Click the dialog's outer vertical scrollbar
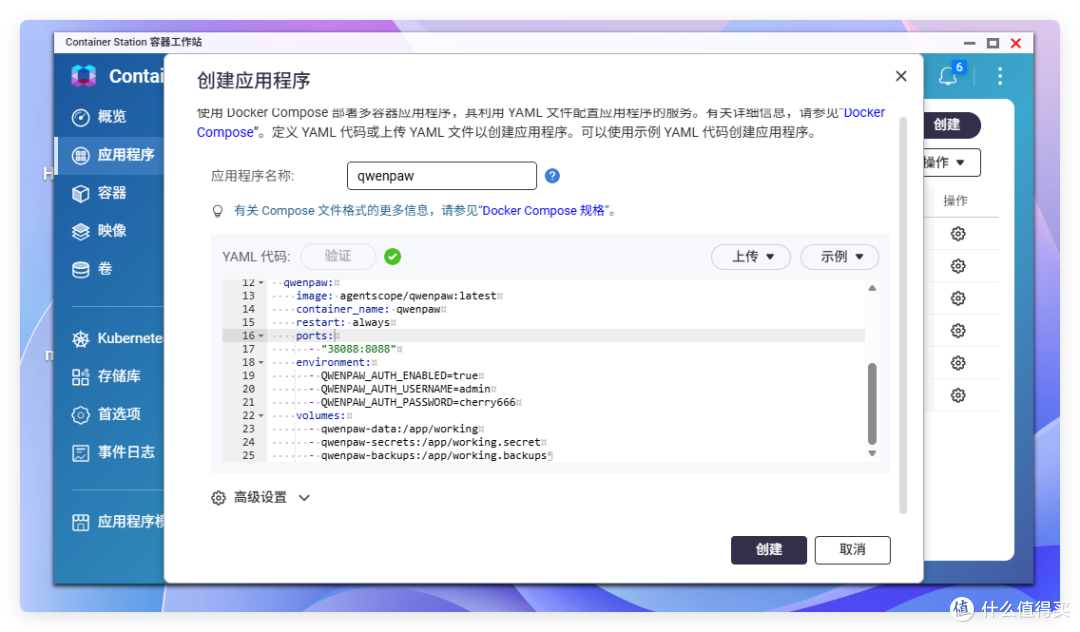 [x=902, y=315]
